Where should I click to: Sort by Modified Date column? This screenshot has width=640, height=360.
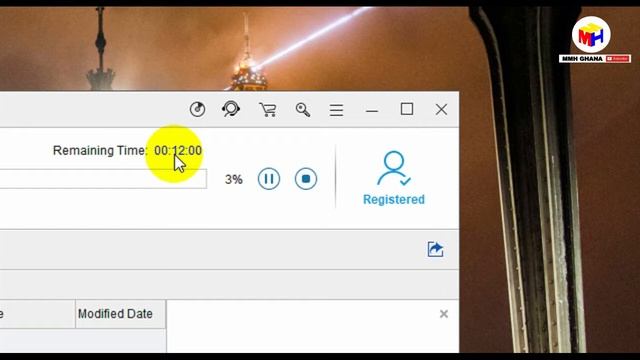point(120,314)
